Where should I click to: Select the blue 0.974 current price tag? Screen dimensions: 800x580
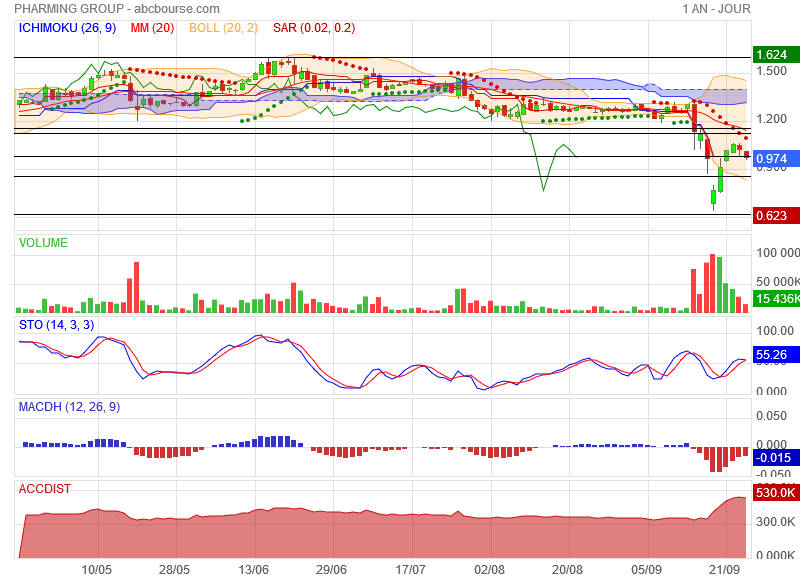(x=771, y=159)
